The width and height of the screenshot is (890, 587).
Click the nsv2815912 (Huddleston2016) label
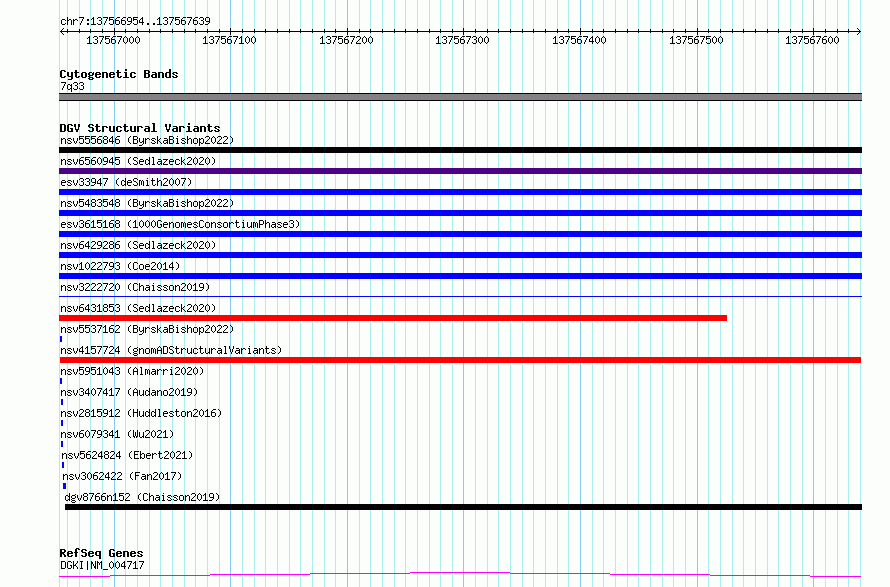pyautogui.click(x=141, y=413)
